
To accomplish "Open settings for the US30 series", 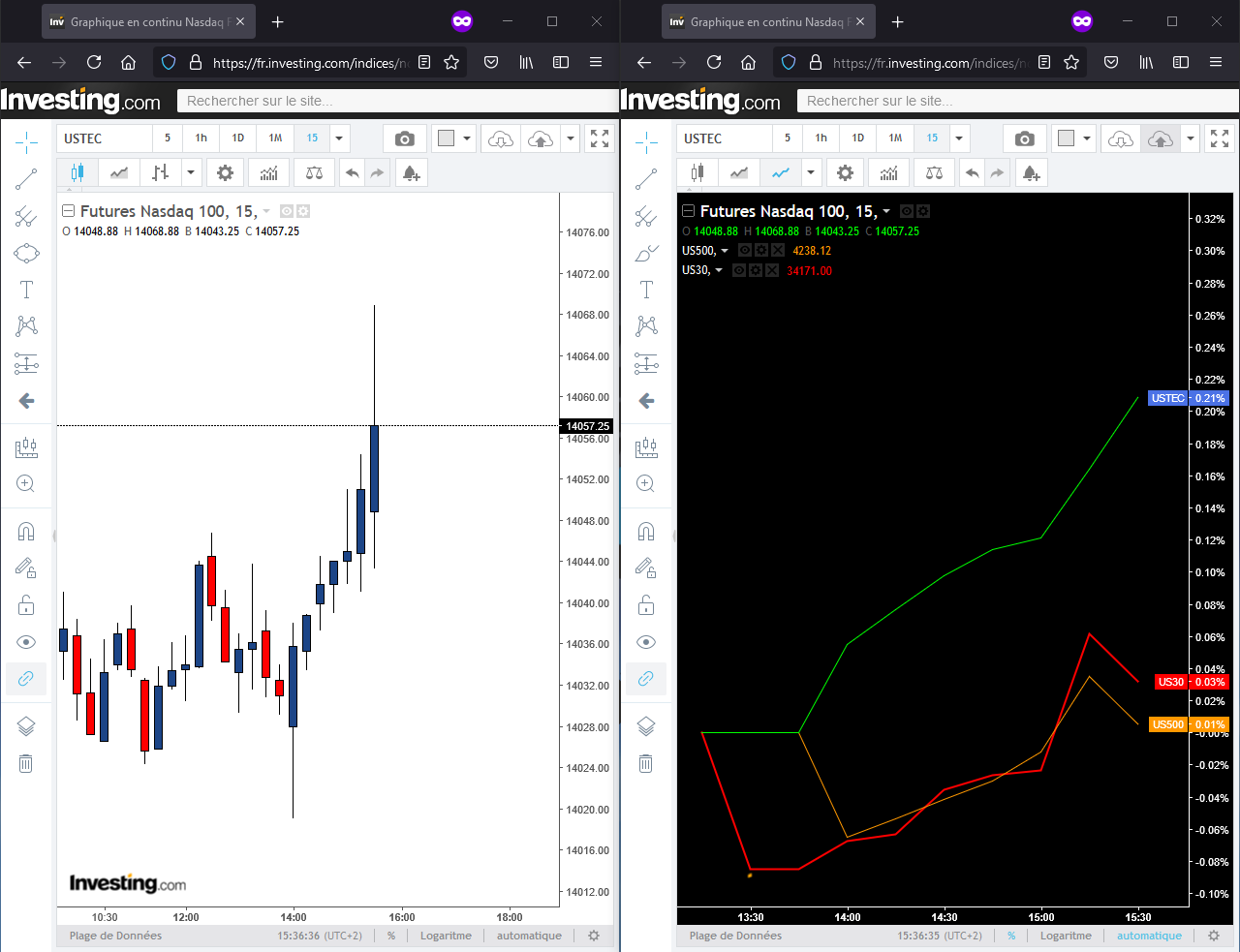I will coord(755,270).
